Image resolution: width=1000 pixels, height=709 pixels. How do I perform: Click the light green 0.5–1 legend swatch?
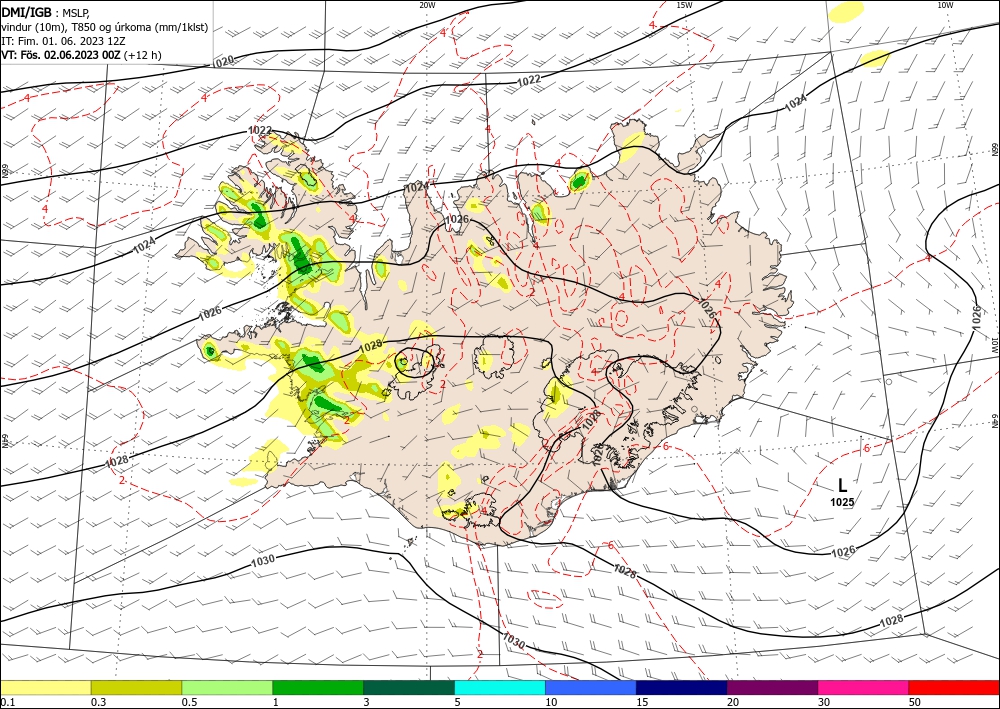tap(227, 687)
